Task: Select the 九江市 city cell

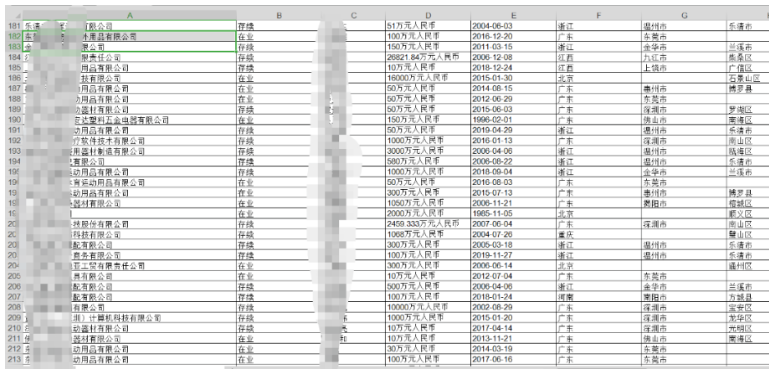Action: [684, 57]
